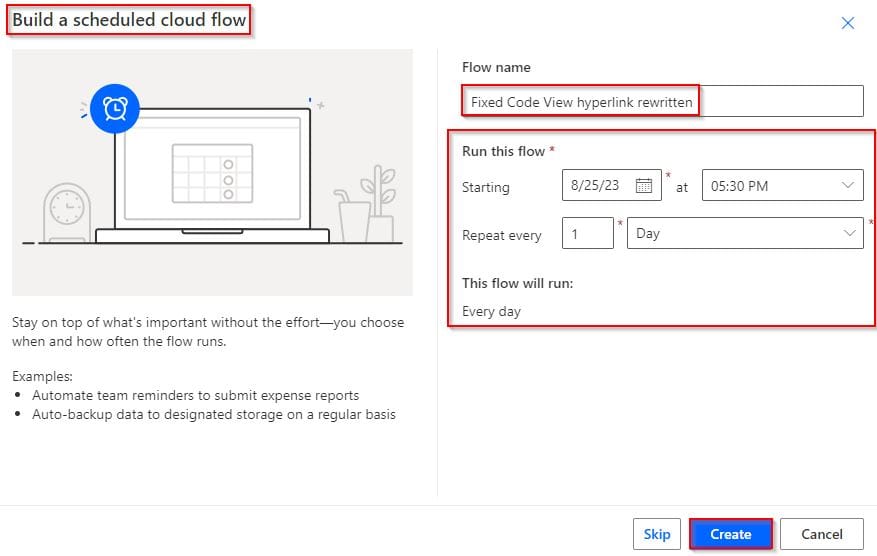Image resolution: width=877 pixels, height=556 pixels.
Task: Click the 'Automate team reminders' example text
Action: (x=196, y=395)
